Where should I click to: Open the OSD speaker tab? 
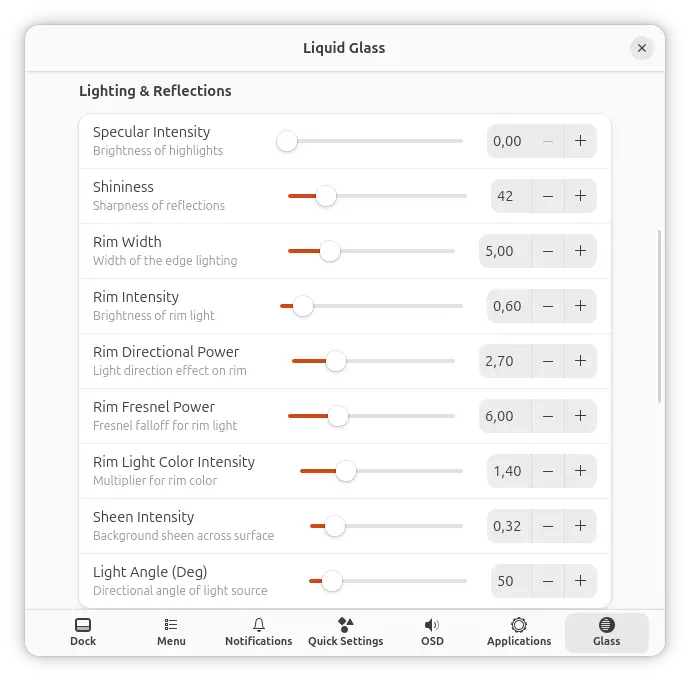[x=432, y=633]
